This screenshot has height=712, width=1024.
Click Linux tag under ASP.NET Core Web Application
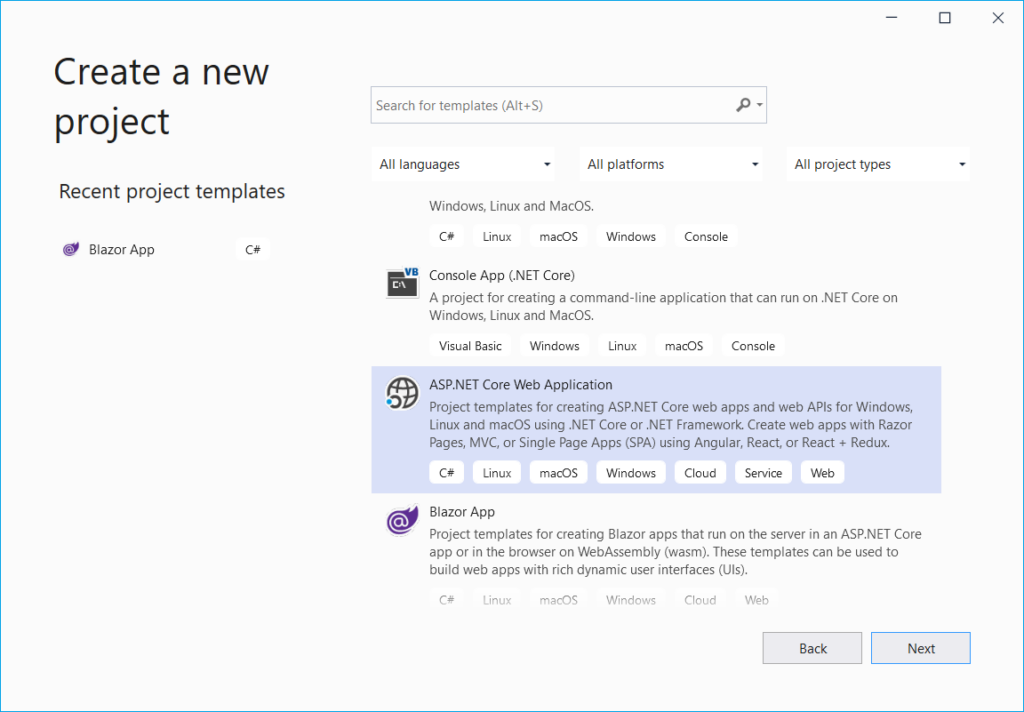pos(497,472)
